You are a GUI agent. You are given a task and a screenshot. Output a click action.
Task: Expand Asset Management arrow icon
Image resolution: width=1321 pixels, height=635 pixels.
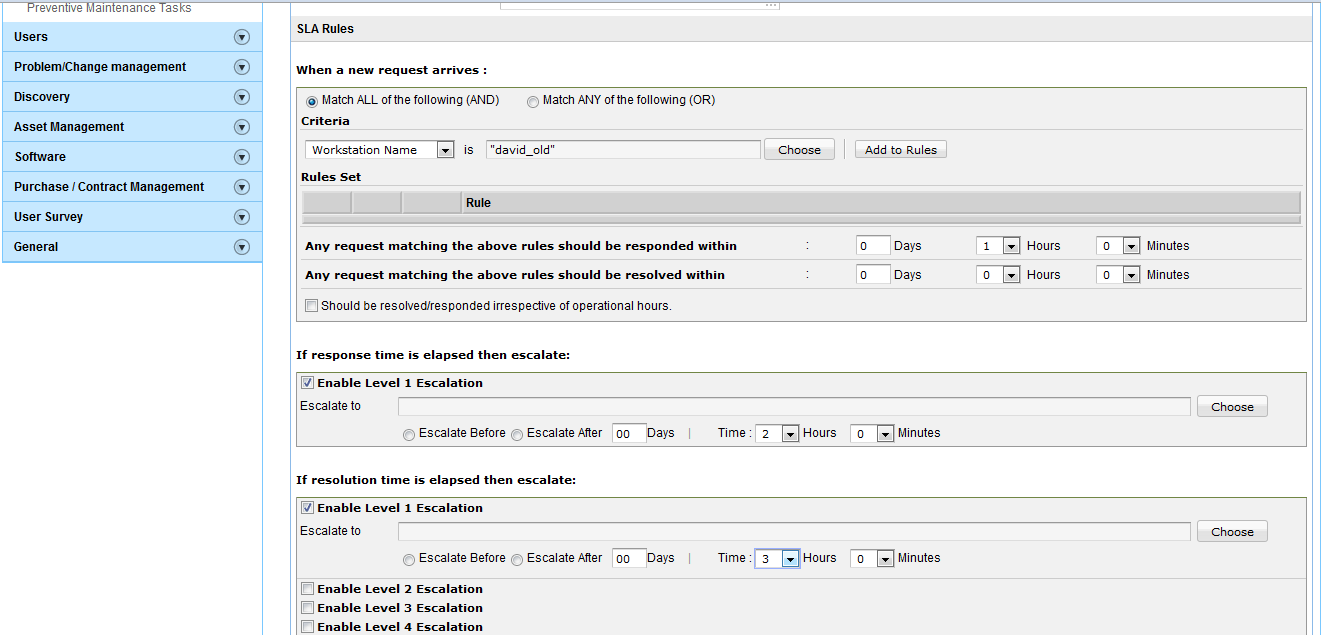pyautogui.click(x=241, y=127)
